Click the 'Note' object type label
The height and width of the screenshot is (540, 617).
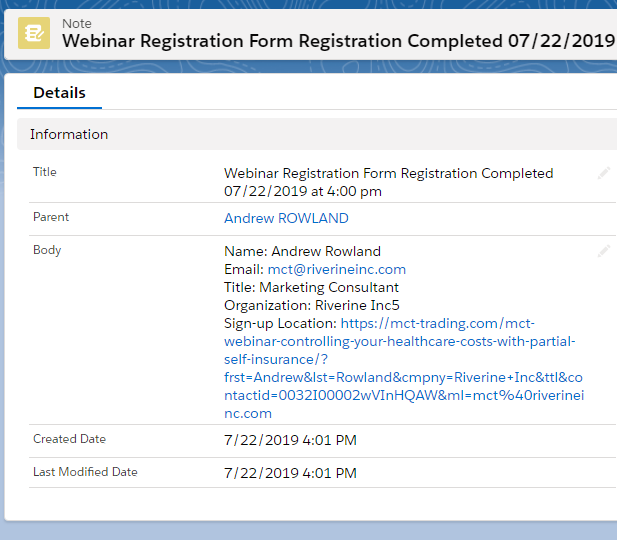point(77,24)
